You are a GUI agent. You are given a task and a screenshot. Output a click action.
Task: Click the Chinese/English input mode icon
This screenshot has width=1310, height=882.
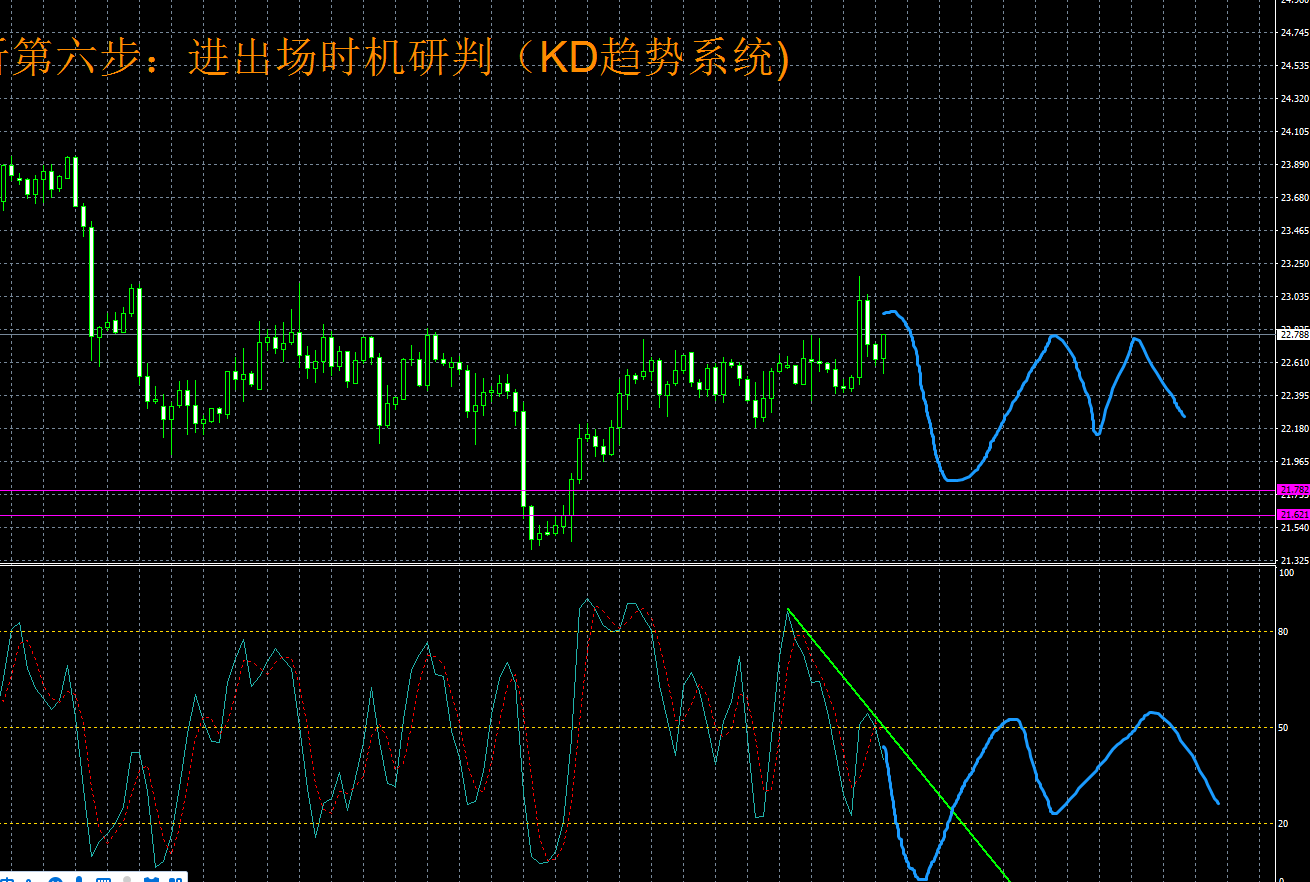pyautogui.click(x=6, y=879)
